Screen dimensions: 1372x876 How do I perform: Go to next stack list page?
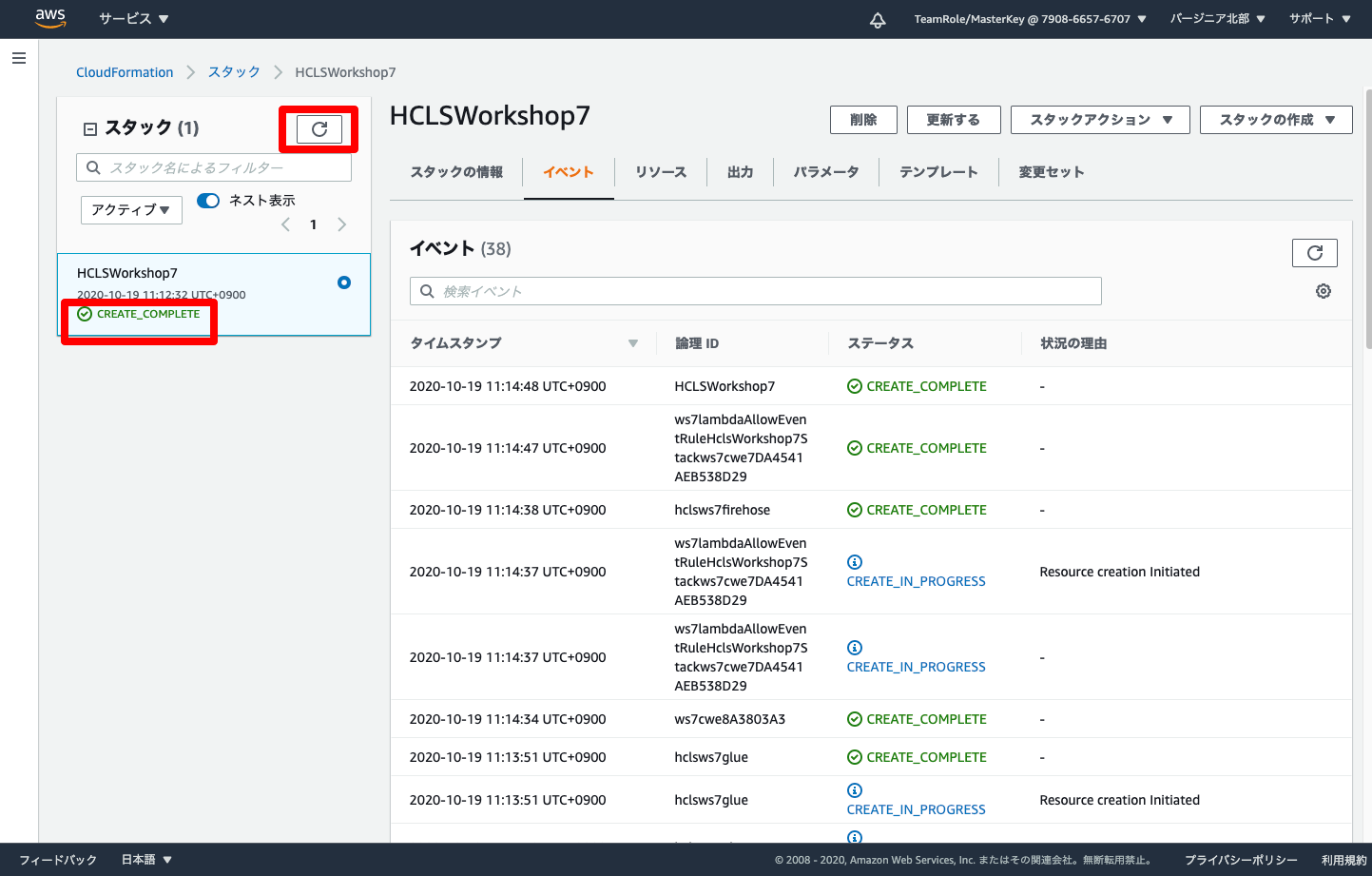[x=342, y=224]
